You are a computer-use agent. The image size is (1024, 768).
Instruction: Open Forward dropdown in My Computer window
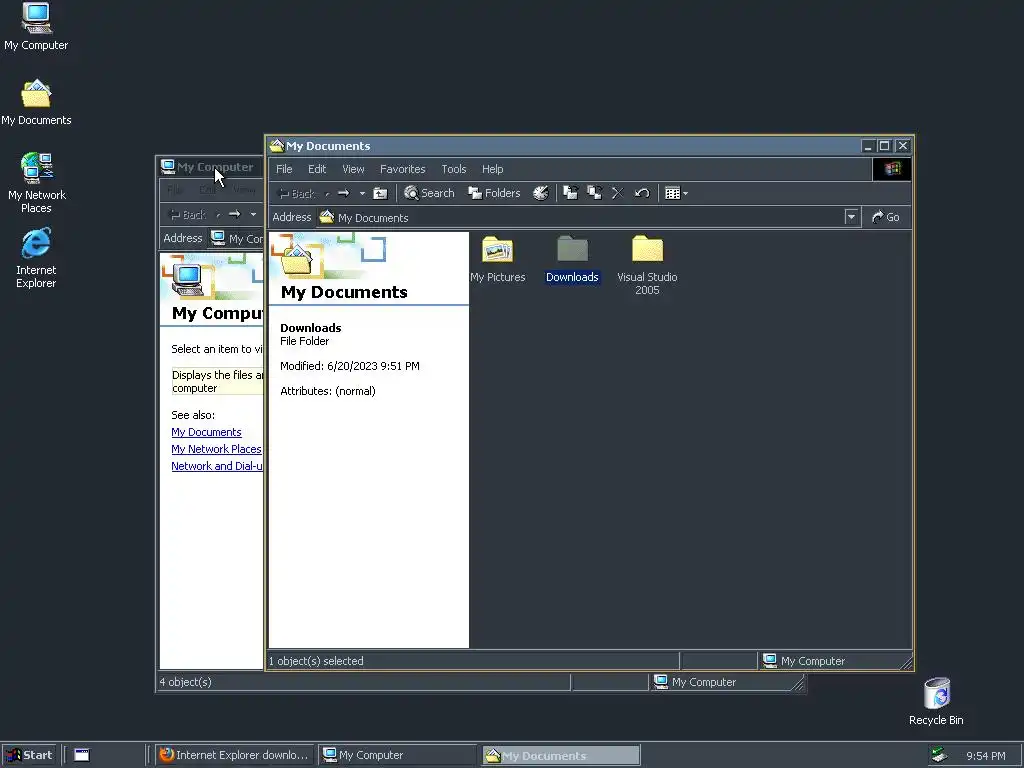point(253,214)
